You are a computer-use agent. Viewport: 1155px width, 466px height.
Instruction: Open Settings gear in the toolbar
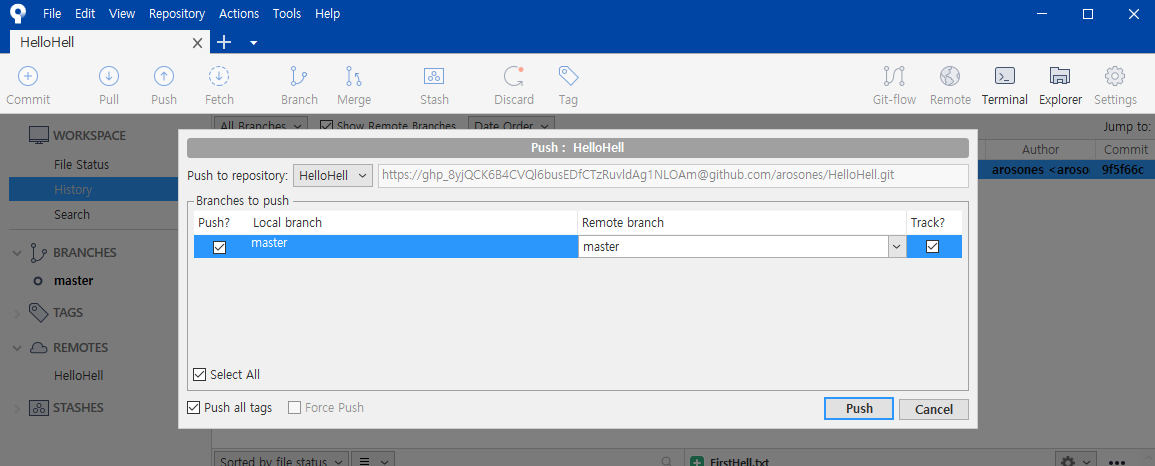point(1114,76)
